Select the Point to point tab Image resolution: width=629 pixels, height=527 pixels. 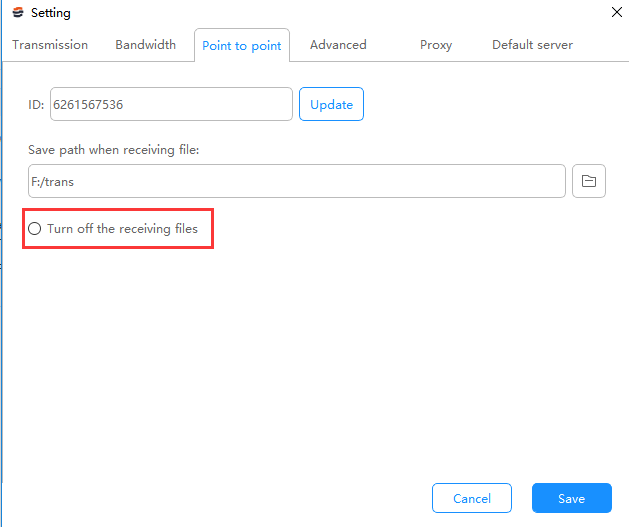click(x=242, y=45)
